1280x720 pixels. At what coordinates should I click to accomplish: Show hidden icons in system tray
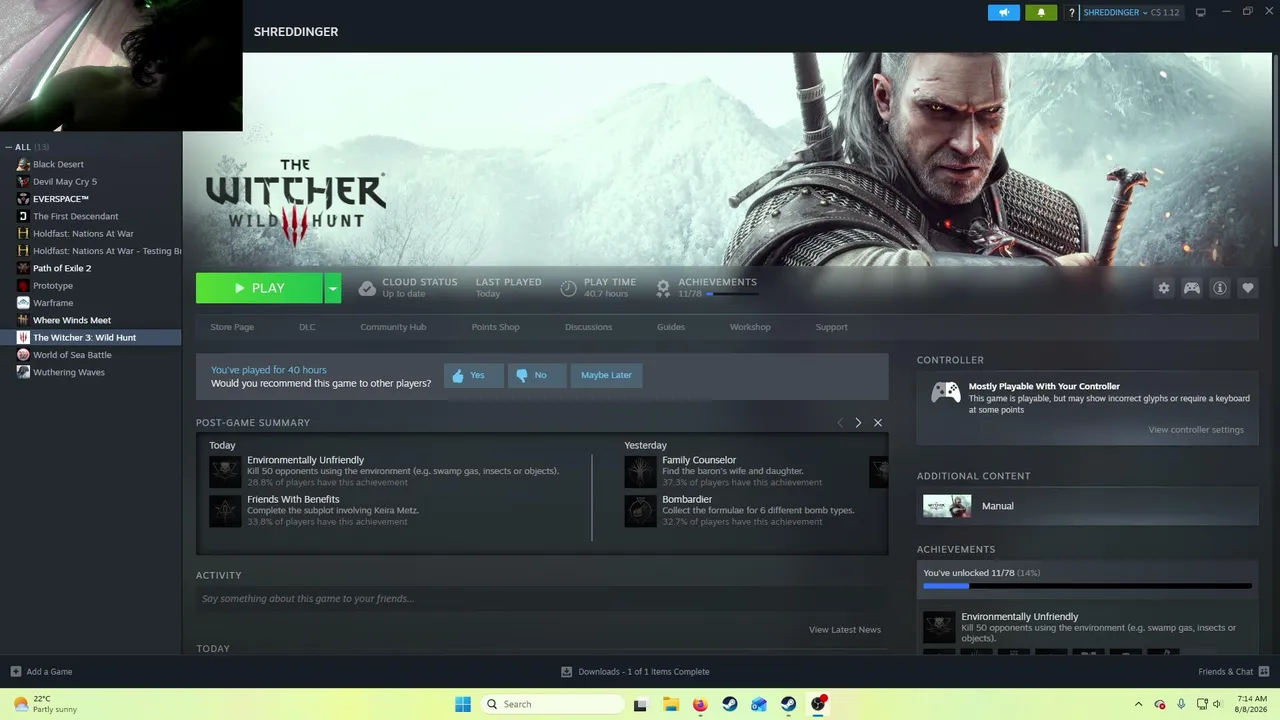coord(1138,704)
